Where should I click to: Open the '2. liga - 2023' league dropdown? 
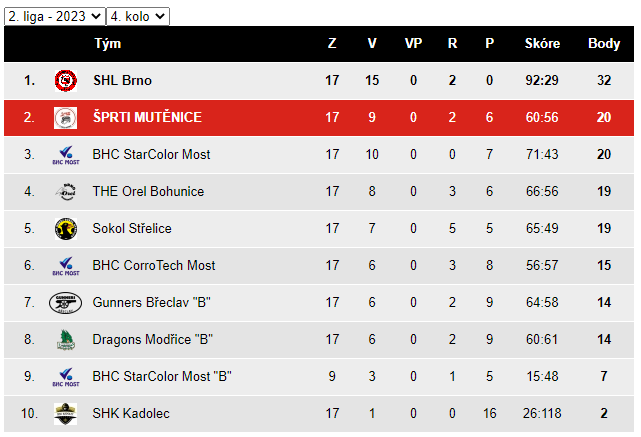click(55, 16)
